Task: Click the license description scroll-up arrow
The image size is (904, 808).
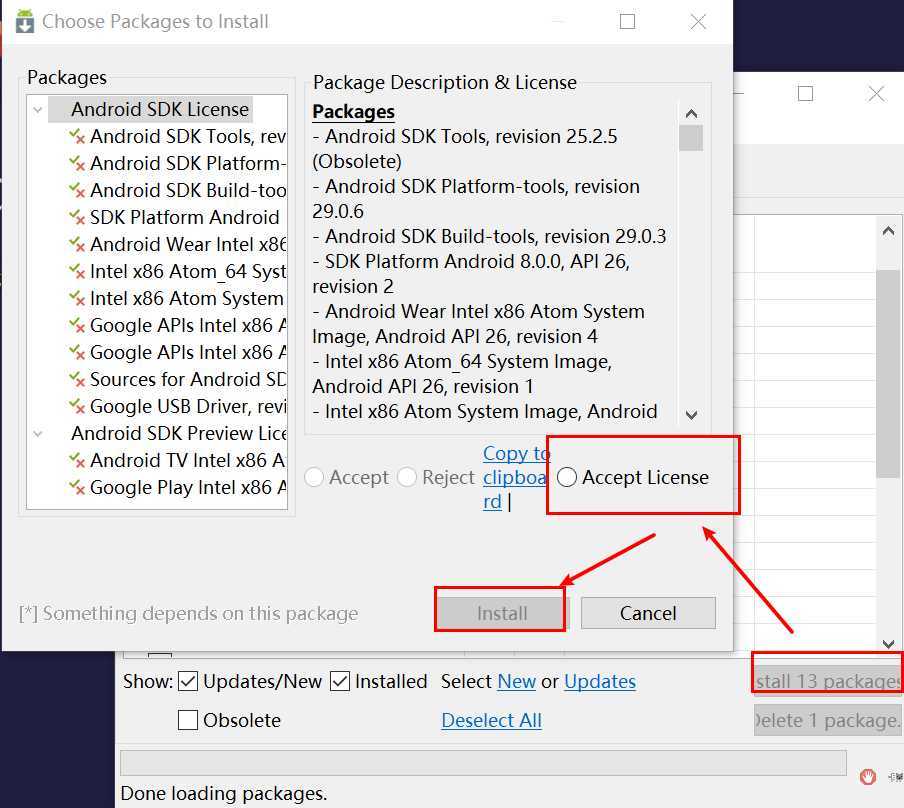Action: [691, 114]
